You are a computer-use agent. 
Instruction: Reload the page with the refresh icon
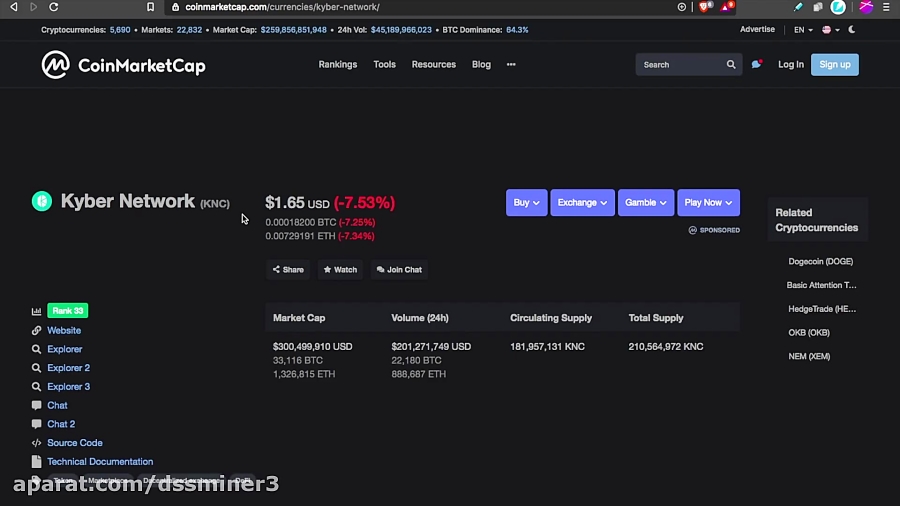click(x=53, y=7)
